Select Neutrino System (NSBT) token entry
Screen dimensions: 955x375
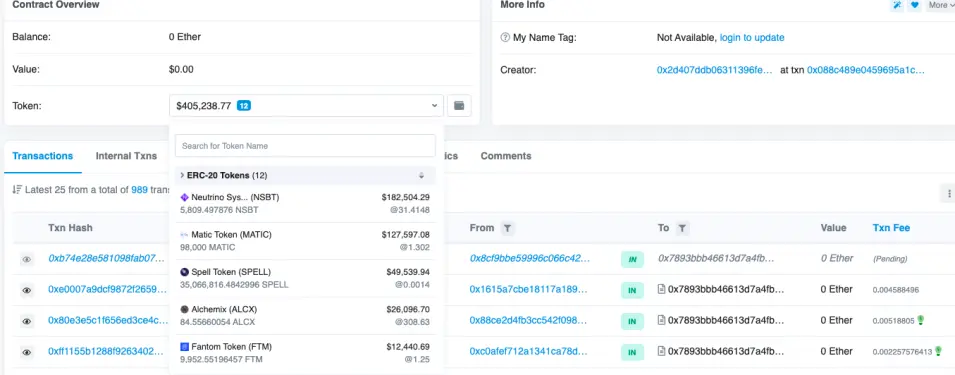(x=305, y=203)
